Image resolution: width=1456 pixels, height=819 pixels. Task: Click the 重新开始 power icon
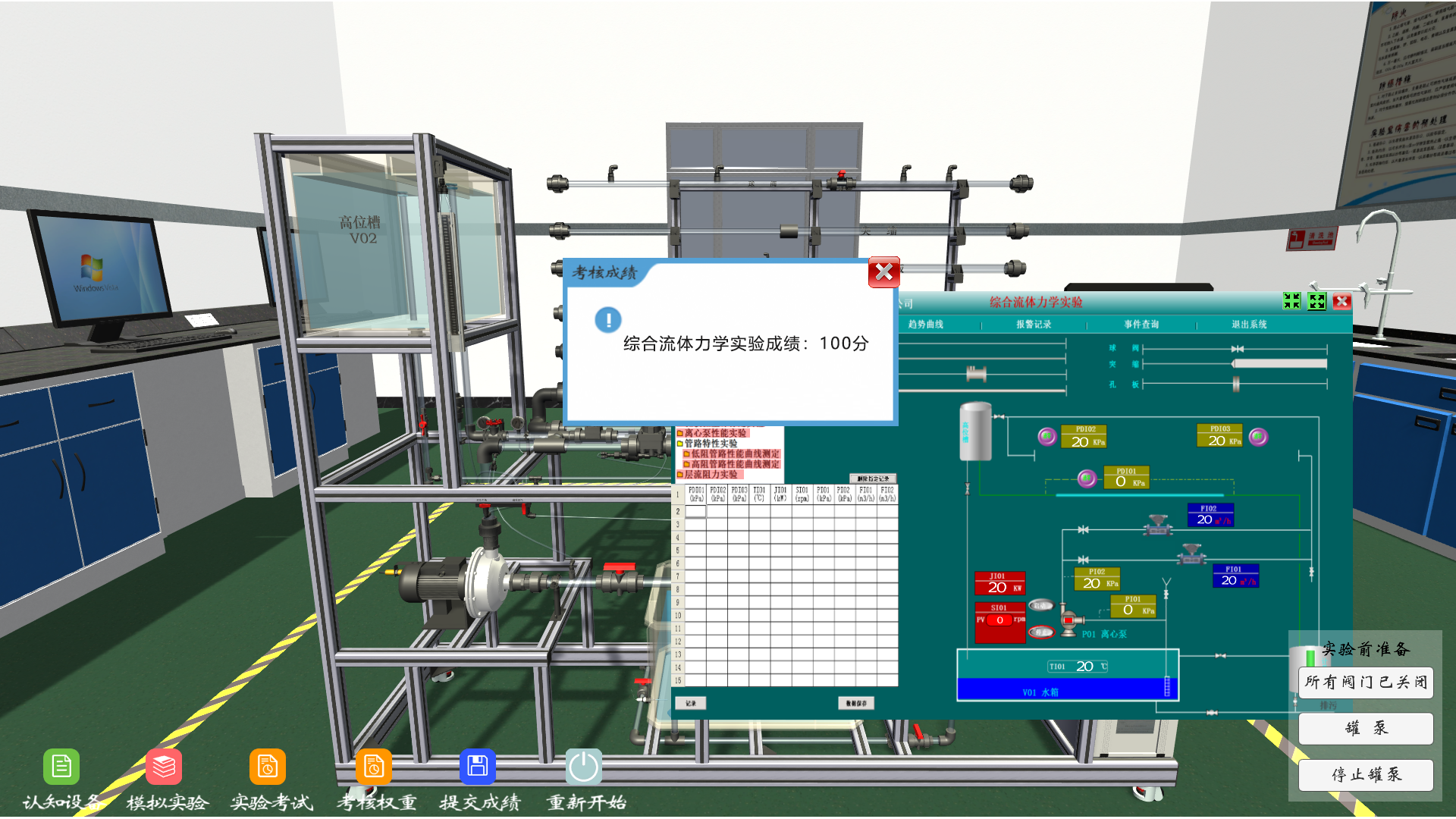click(584, 767)
